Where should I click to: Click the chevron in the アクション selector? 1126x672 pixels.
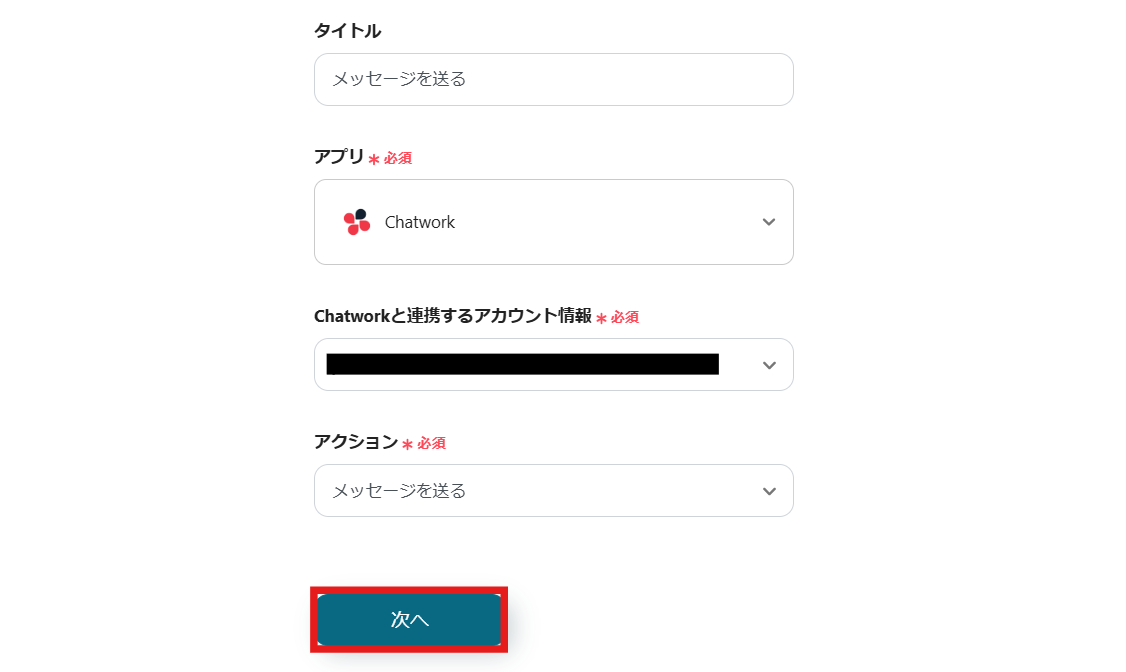(x=768, y=491)
